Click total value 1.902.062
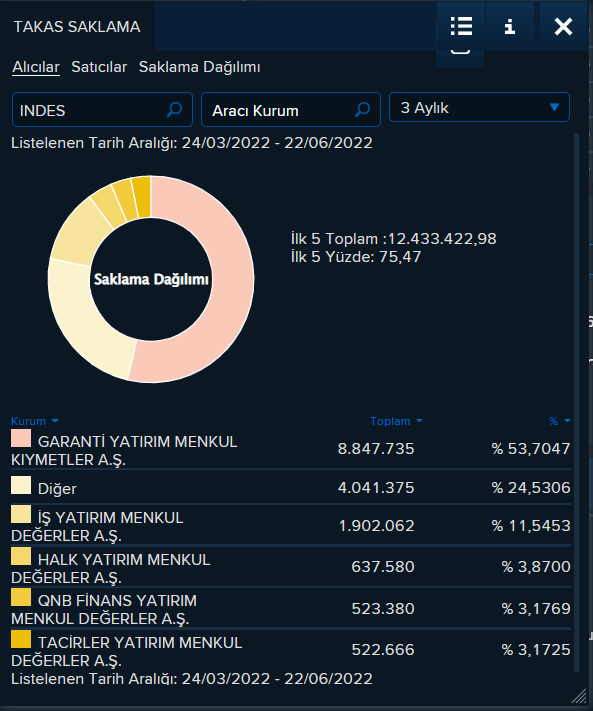 click(x=376, y=526)
